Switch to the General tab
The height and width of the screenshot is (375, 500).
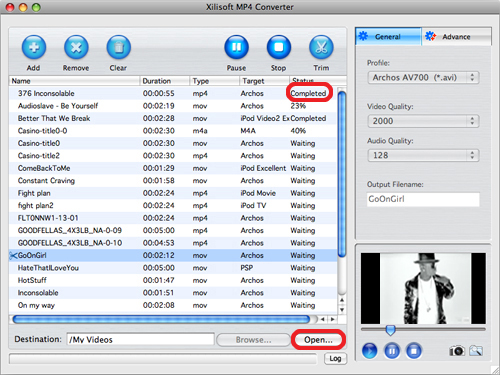[x=388, y=36]
